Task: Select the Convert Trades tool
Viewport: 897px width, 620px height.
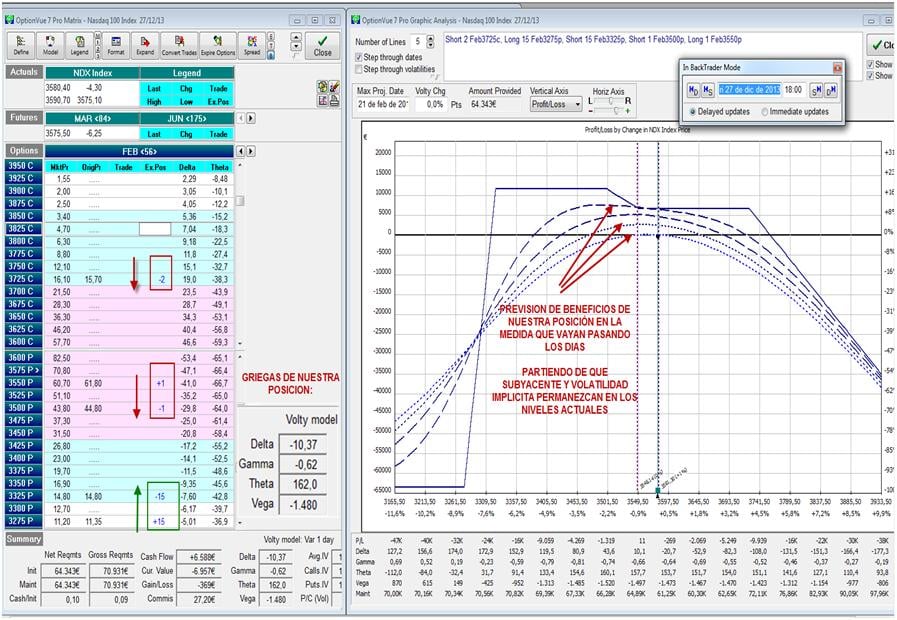Action: 180,45
